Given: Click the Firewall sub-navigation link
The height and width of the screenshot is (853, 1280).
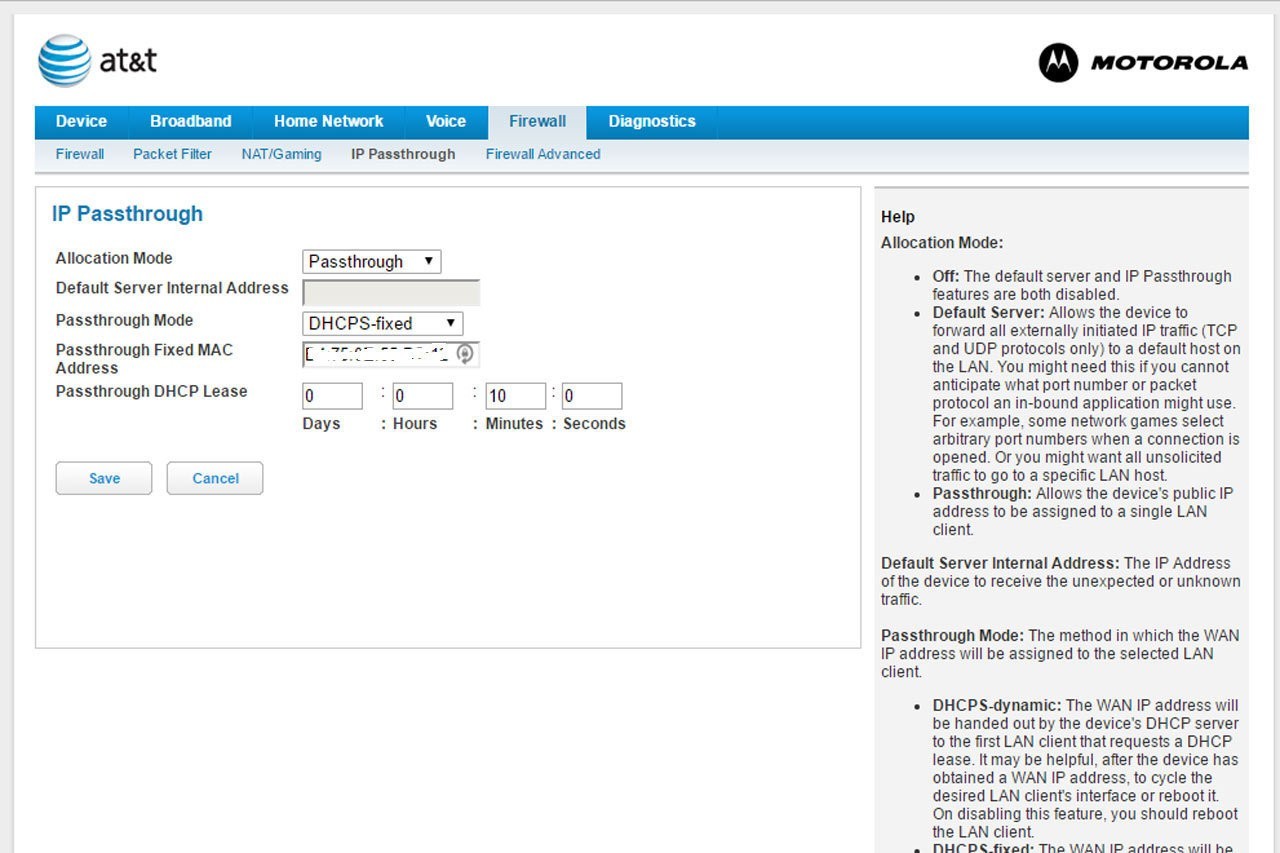Looking at the screenshot, I should pyautogui.click(x=80, y=154).
